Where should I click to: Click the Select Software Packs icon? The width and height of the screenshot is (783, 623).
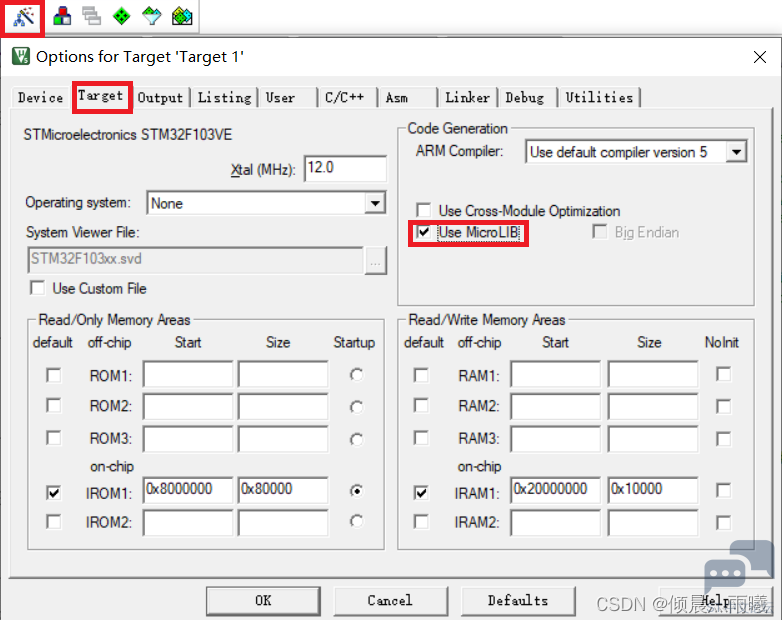(152, 16)
